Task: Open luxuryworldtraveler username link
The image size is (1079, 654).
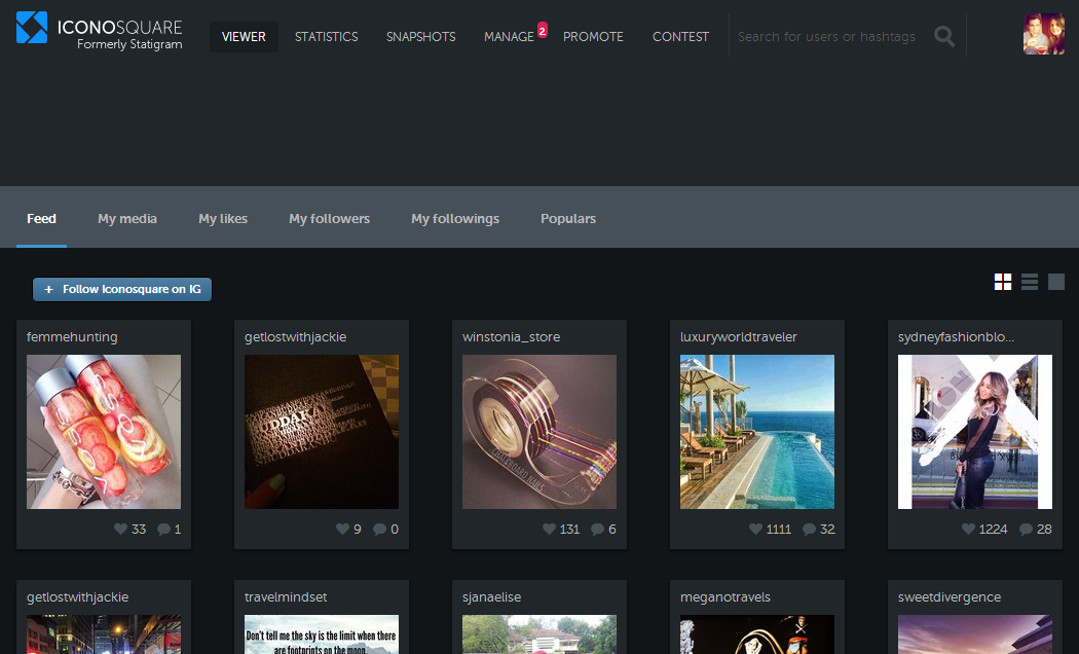Action: [x=738, y=337]
